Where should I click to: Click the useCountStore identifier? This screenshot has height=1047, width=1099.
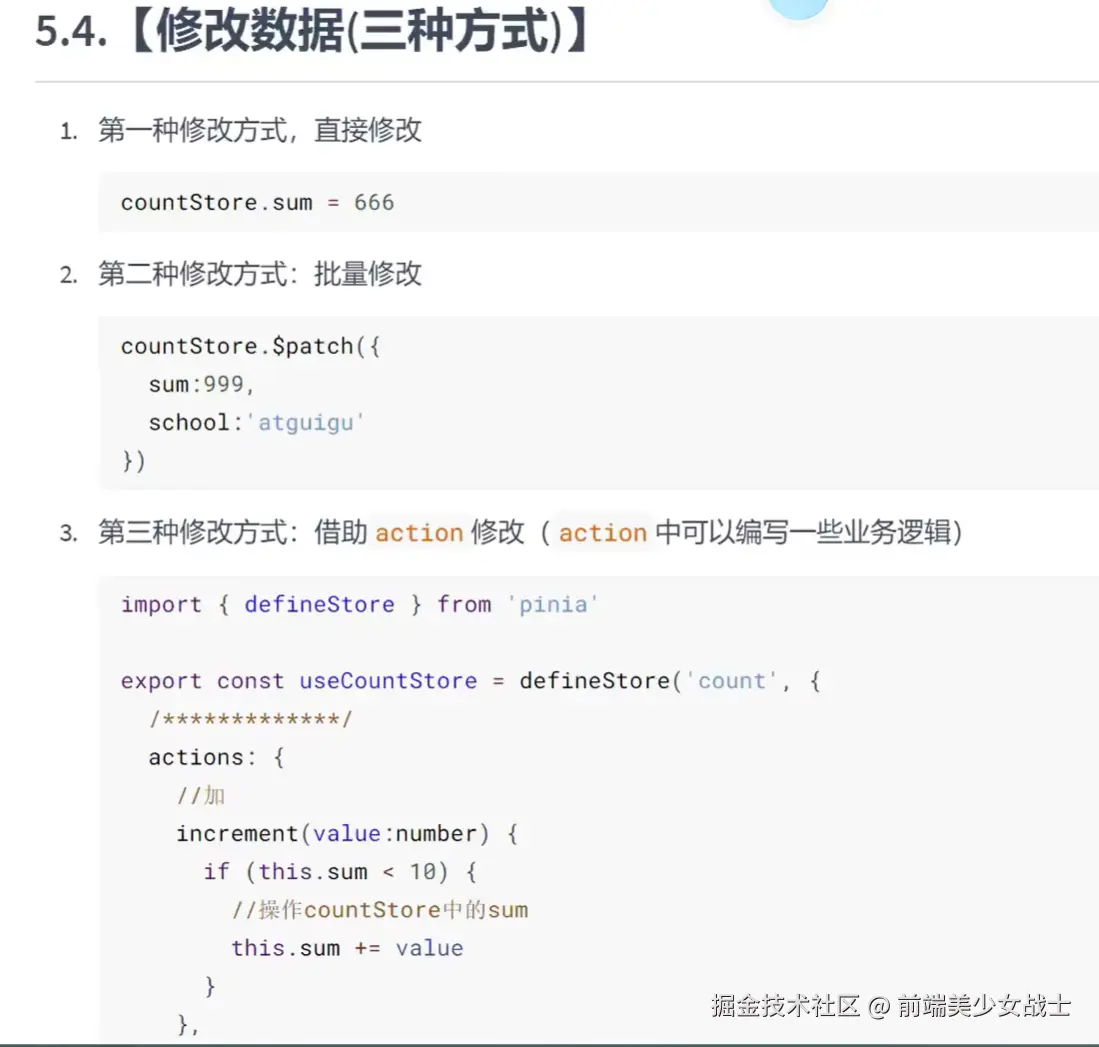coord(388,680)
